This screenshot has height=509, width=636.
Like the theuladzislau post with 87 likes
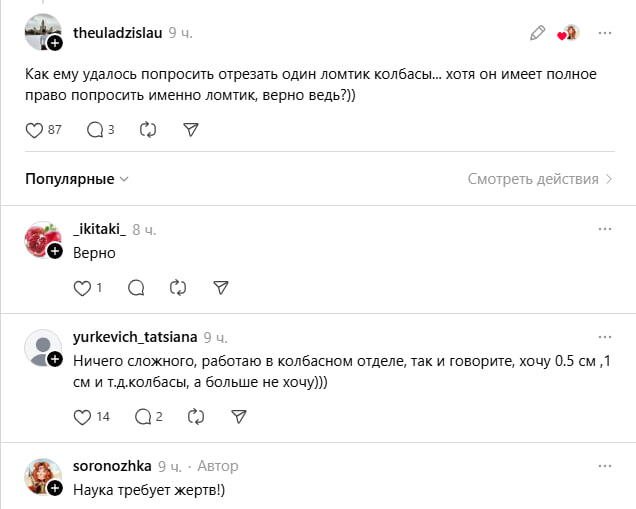point(35,130)
